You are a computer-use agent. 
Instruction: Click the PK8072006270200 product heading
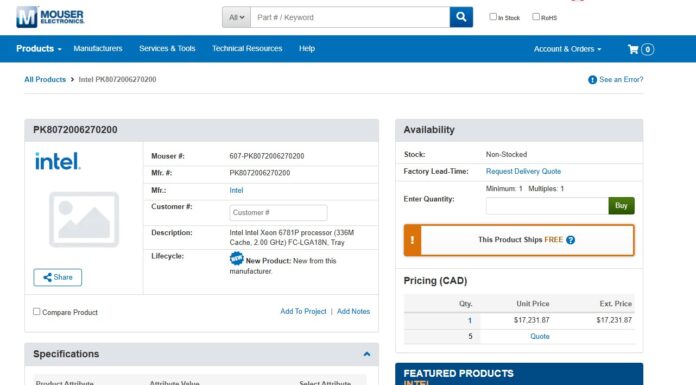(x=75, y=130)
